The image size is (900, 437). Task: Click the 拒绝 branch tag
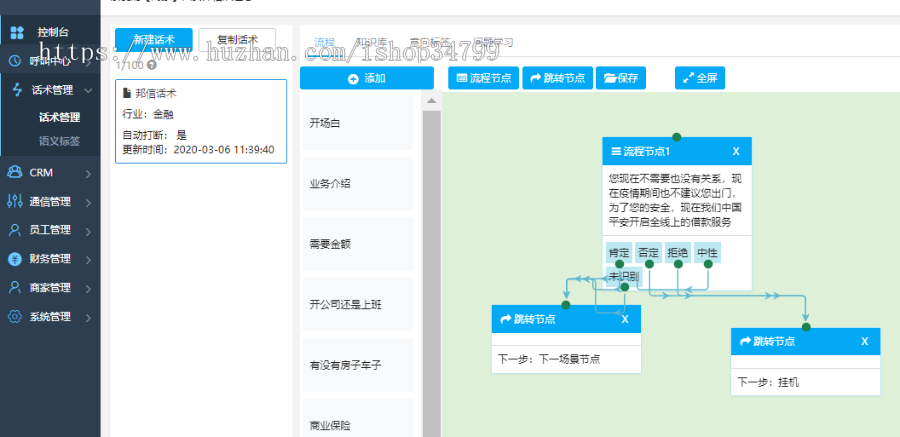[x=678, y=253]
